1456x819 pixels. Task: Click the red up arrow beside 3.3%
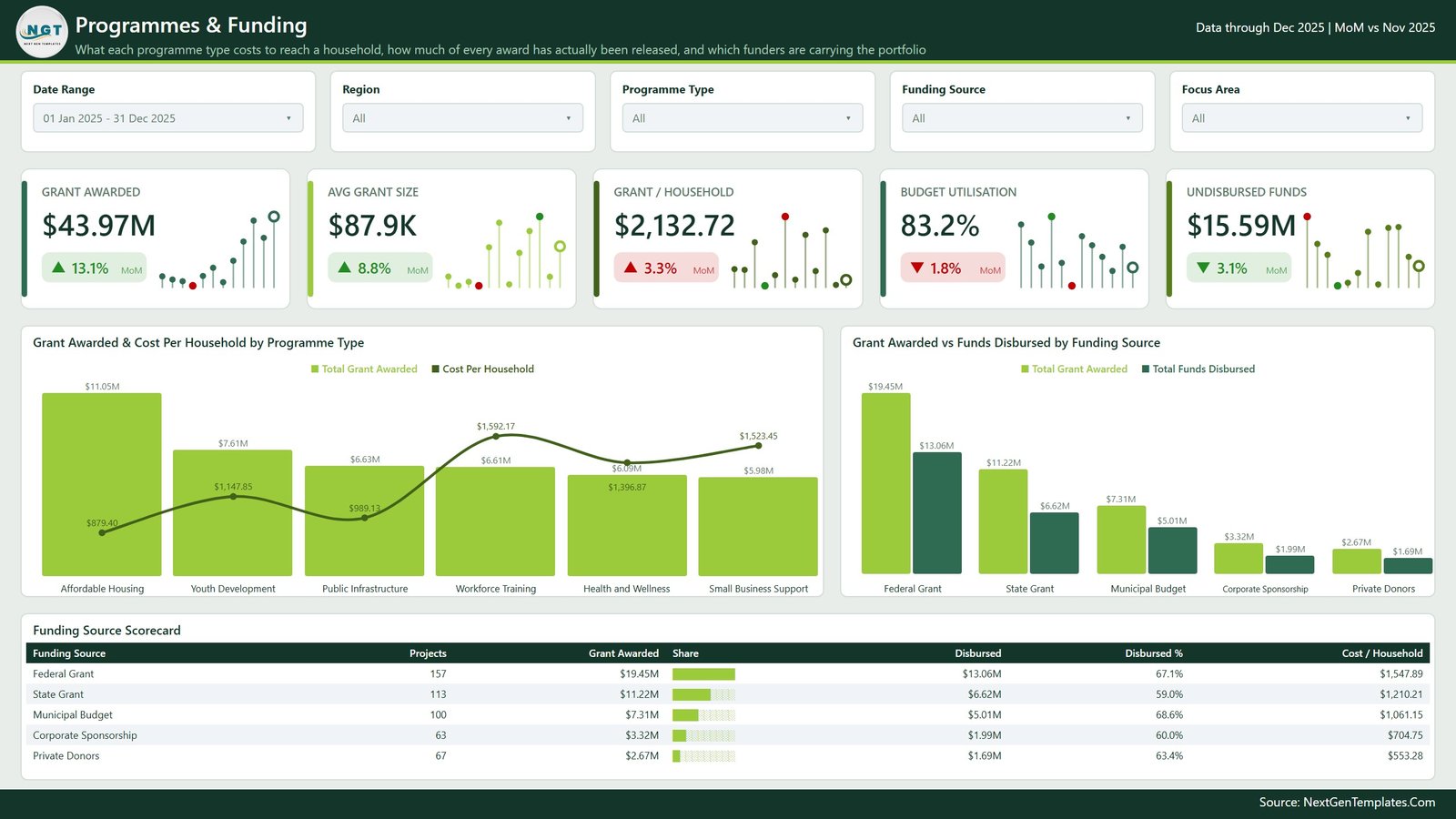click(x=631, y=268)
